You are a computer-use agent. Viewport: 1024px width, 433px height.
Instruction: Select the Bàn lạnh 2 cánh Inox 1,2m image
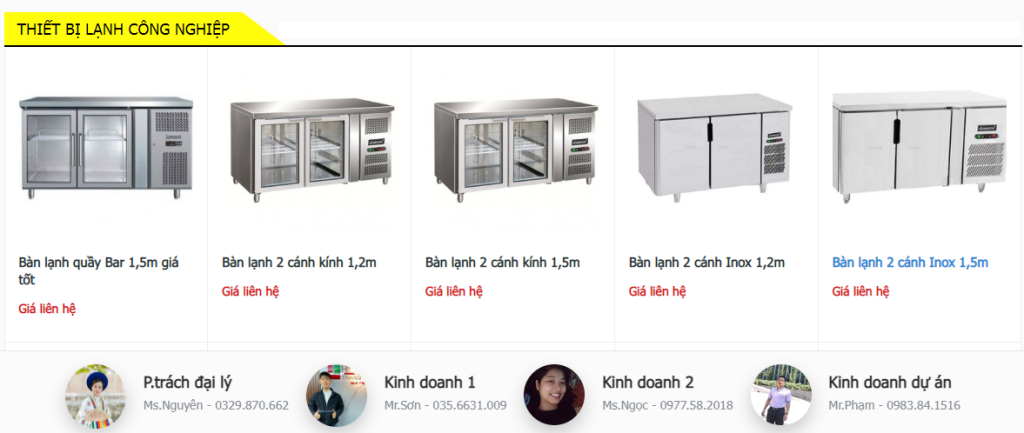point(715,147)
